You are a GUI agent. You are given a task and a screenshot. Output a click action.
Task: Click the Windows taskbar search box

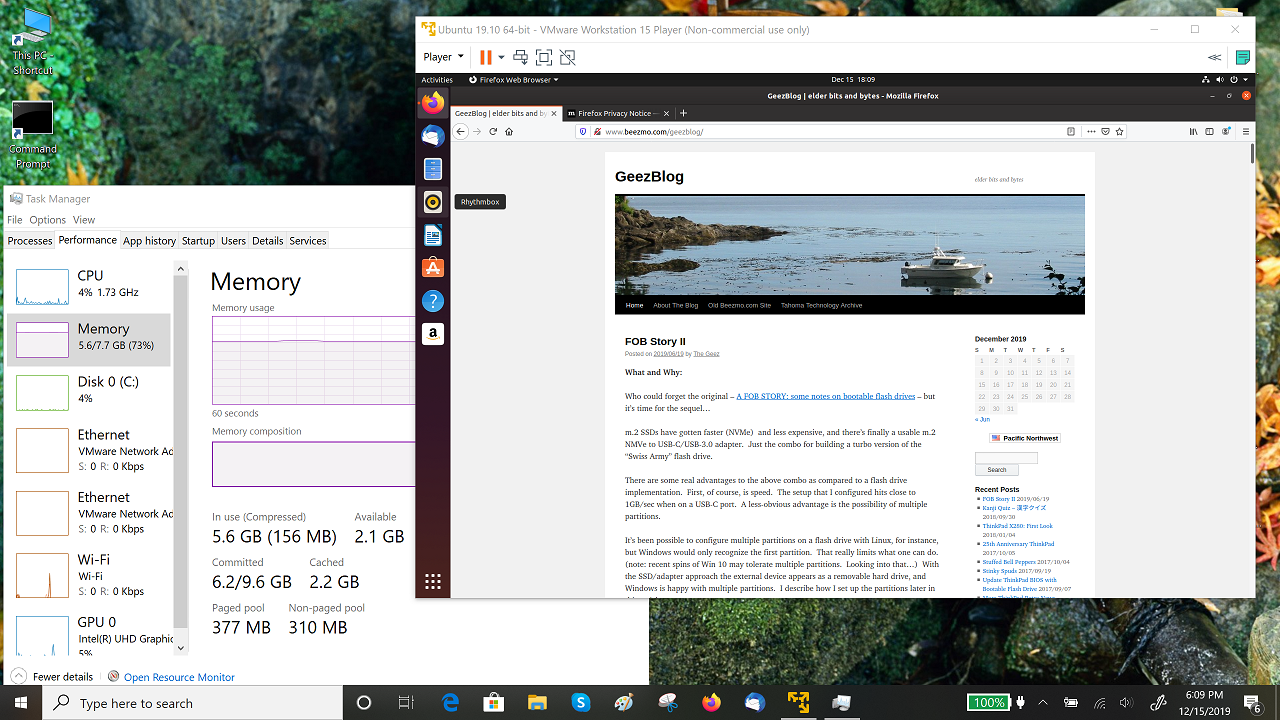click(192, 703)
